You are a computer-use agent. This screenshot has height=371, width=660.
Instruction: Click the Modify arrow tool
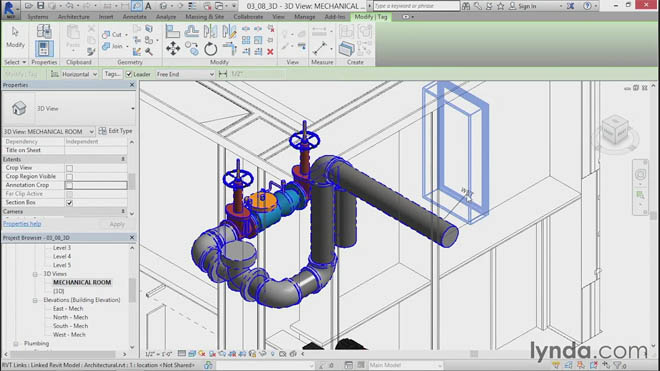[15, 37]
